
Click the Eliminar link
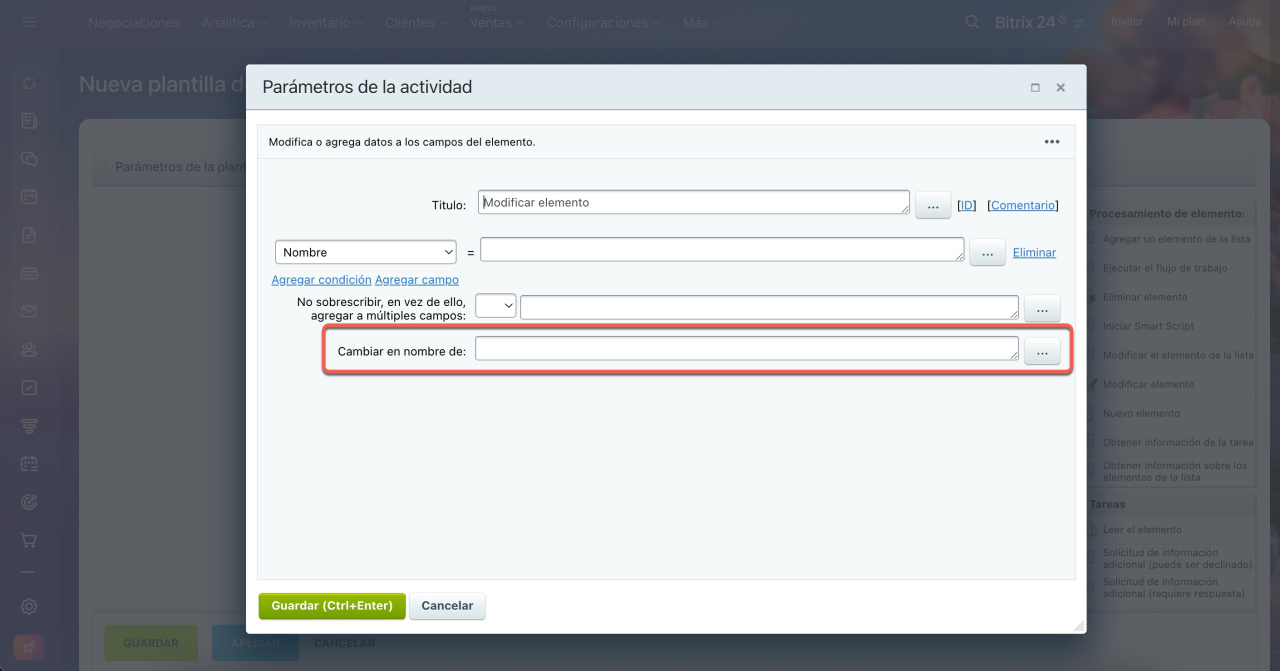point(1034,253)
